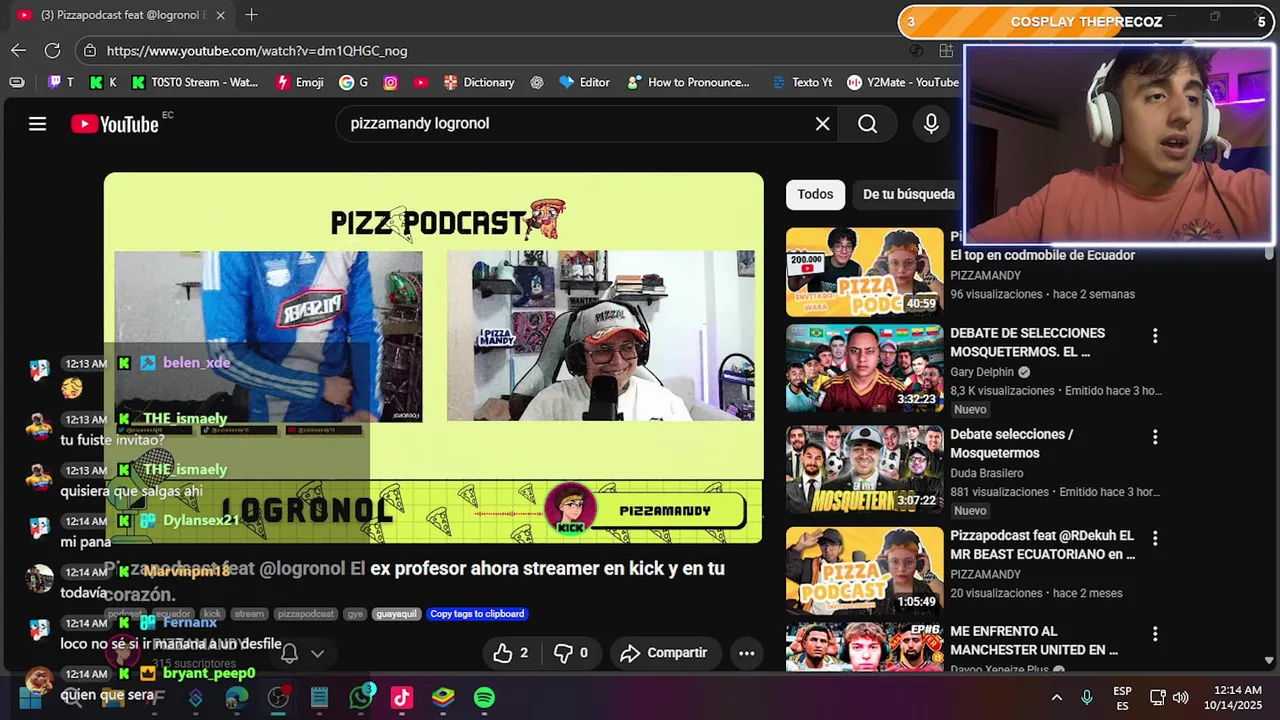This screenshot has width=1280, height=720.
Task: Open 'Pizzapodcast feat @RDekuh' video title
Action: pos(1042,544)
